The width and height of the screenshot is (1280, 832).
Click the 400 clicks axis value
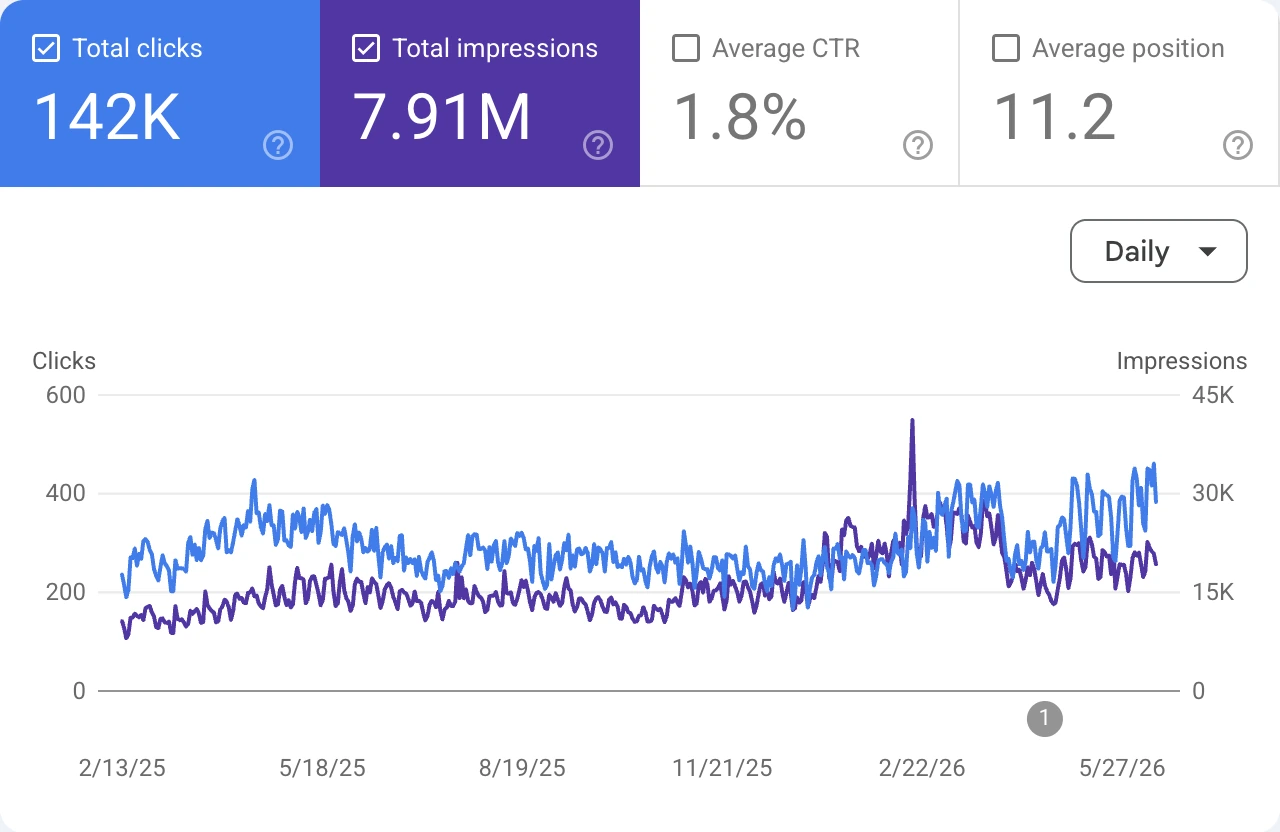(x=66, y=493)
